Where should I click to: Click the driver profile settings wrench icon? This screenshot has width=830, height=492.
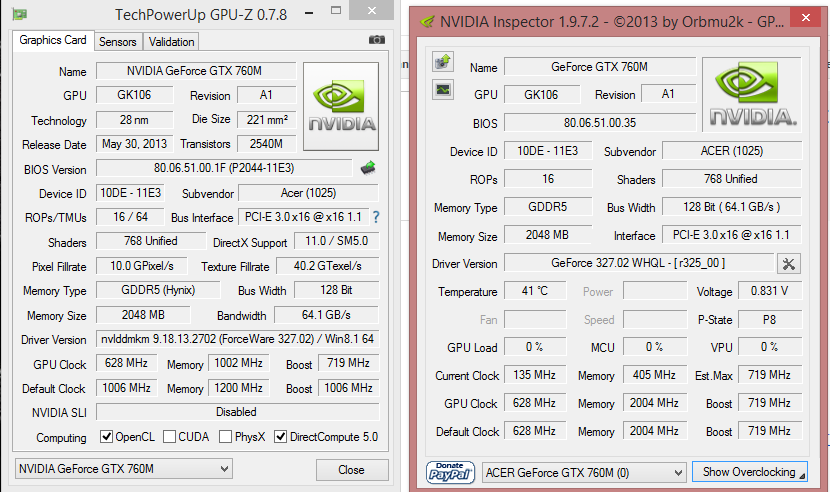point(789,264)
